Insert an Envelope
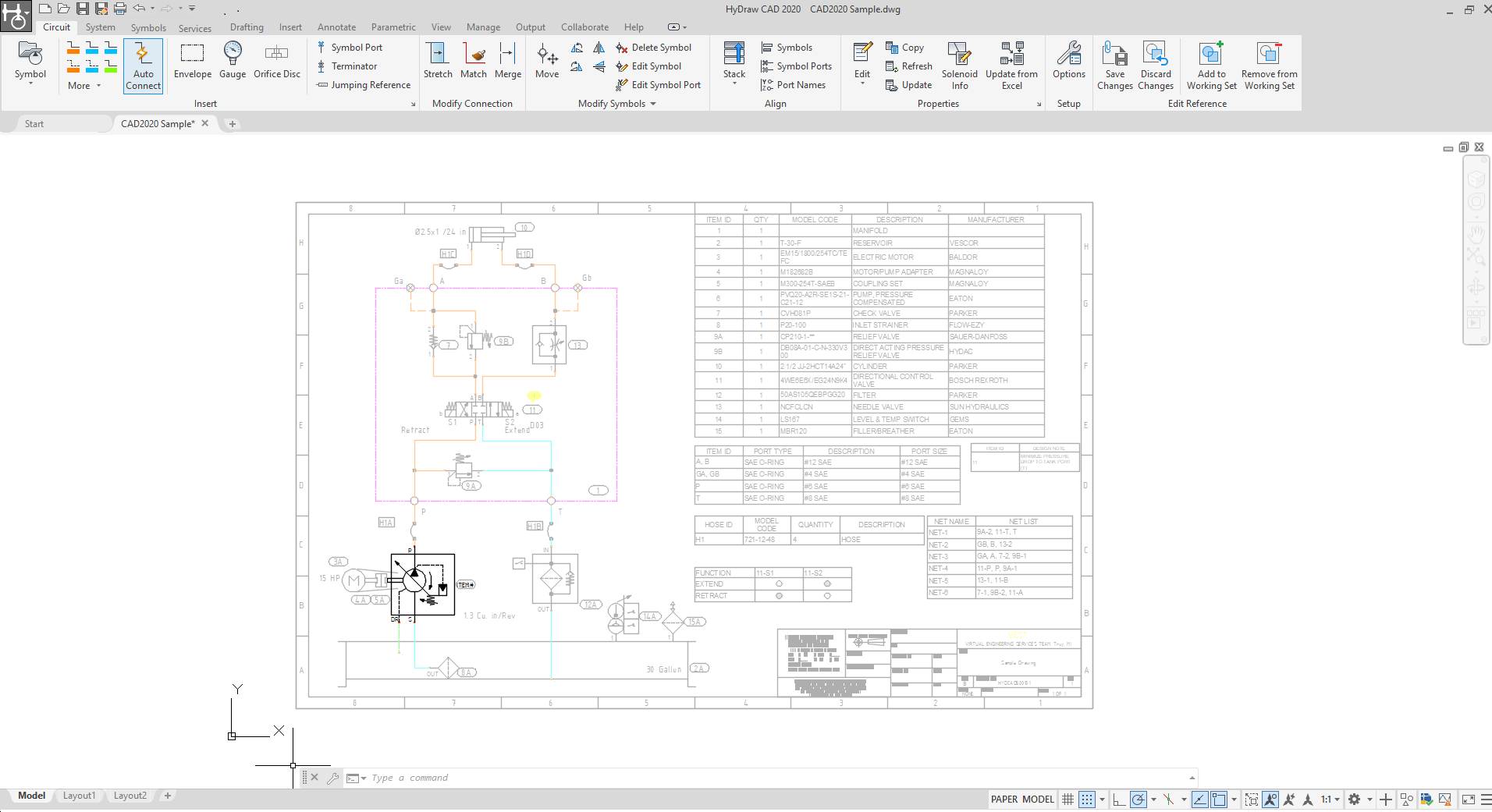 (x=193, y=61)
